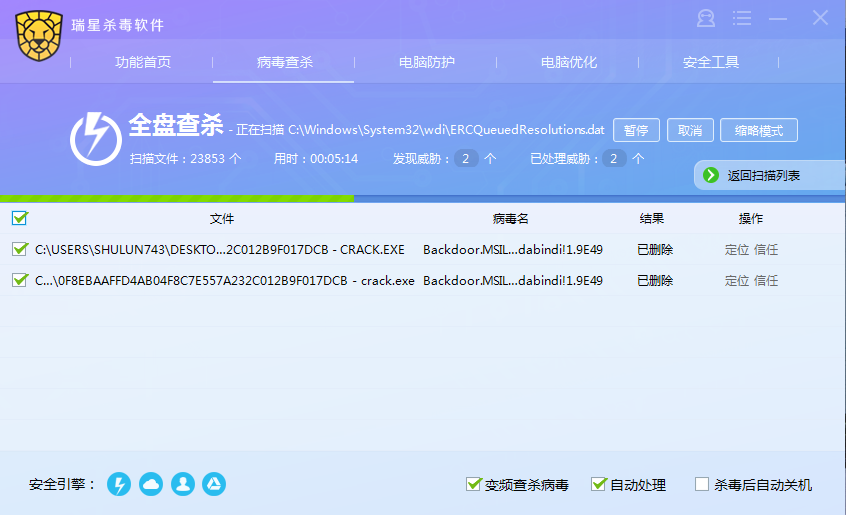The width and height of the screenshot is (846, 515).
Task: Go to the 功能首页 tab
Action: 142,63
